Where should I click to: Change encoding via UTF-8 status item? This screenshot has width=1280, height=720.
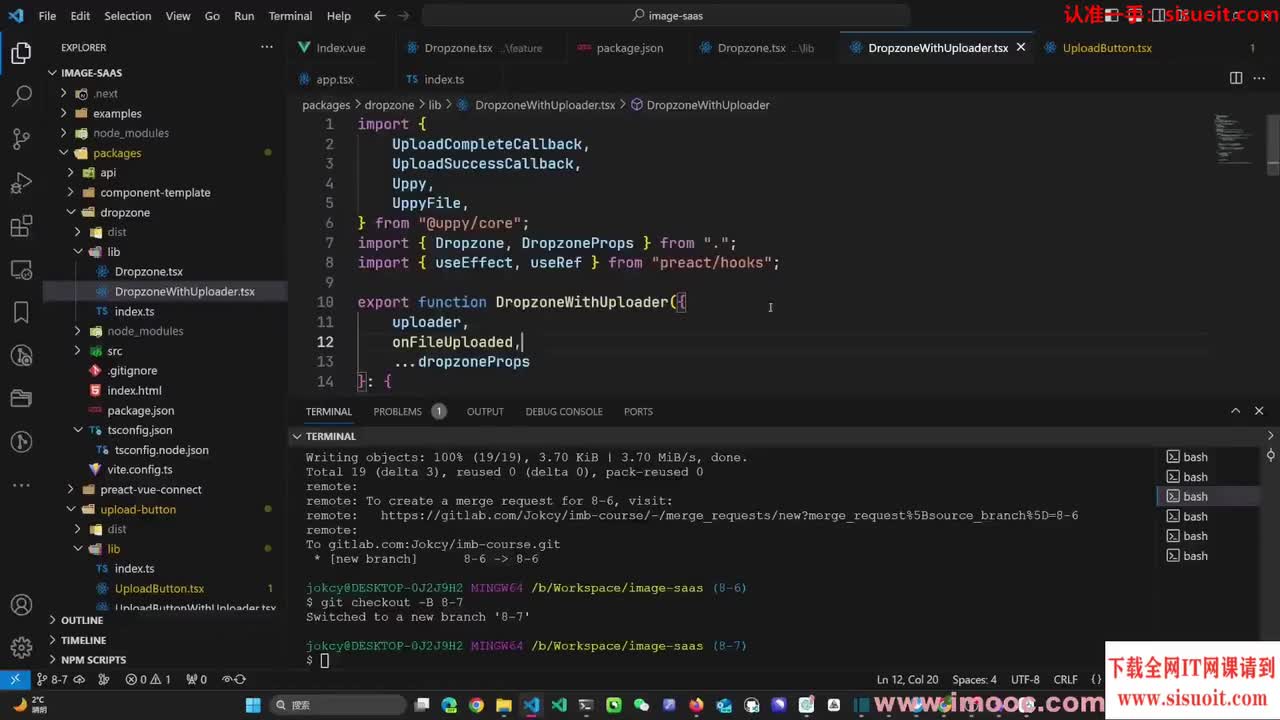1025,680
